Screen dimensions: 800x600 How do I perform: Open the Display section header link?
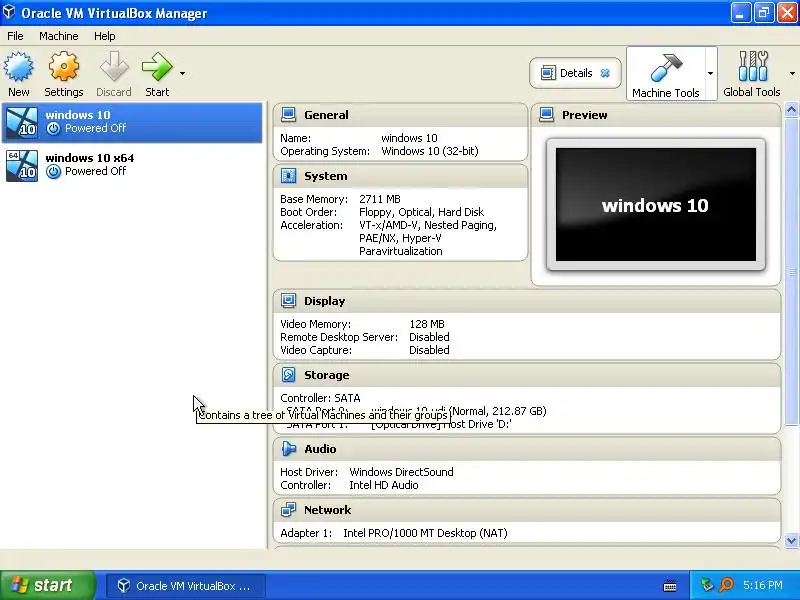324,301
